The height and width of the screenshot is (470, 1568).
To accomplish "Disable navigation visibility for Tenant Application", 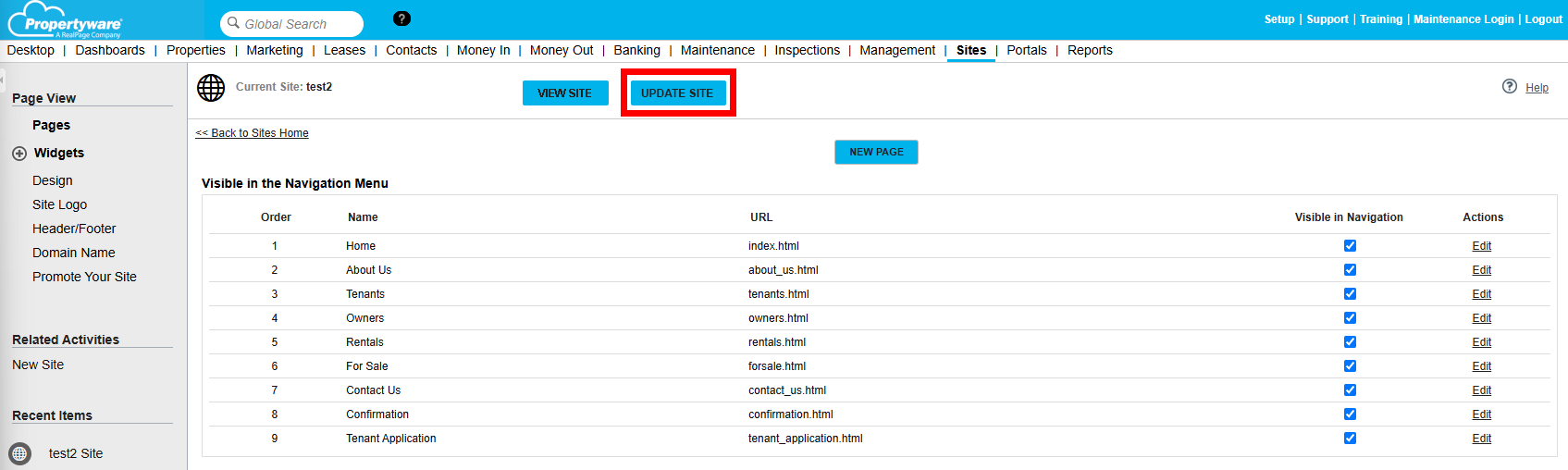I will coord(1350,439).
